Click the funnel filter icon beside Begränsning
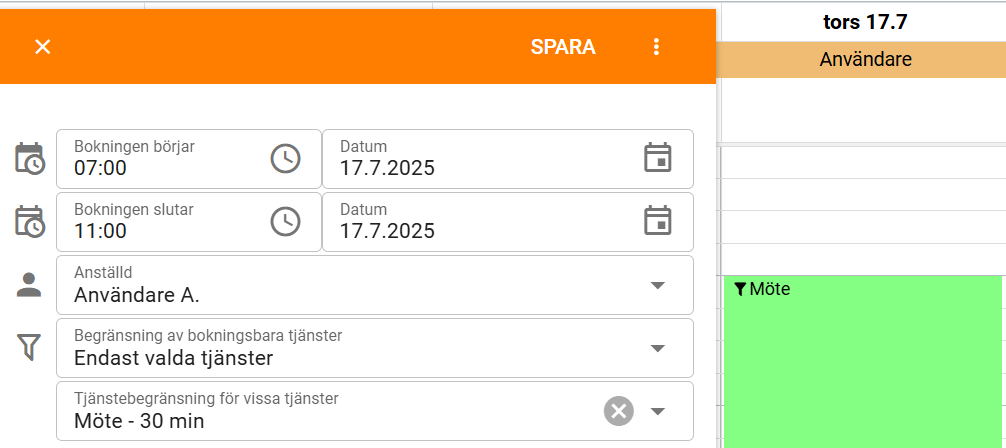This screenshot has height=448, width=1006. pos(29,347)
